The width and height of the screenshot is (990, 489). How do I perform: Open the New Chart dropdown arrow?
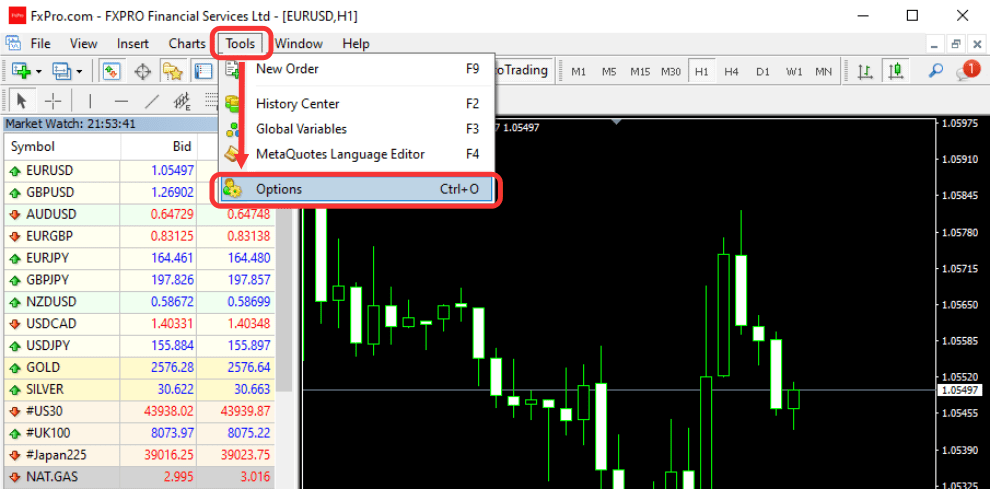(x=39, y=71)
